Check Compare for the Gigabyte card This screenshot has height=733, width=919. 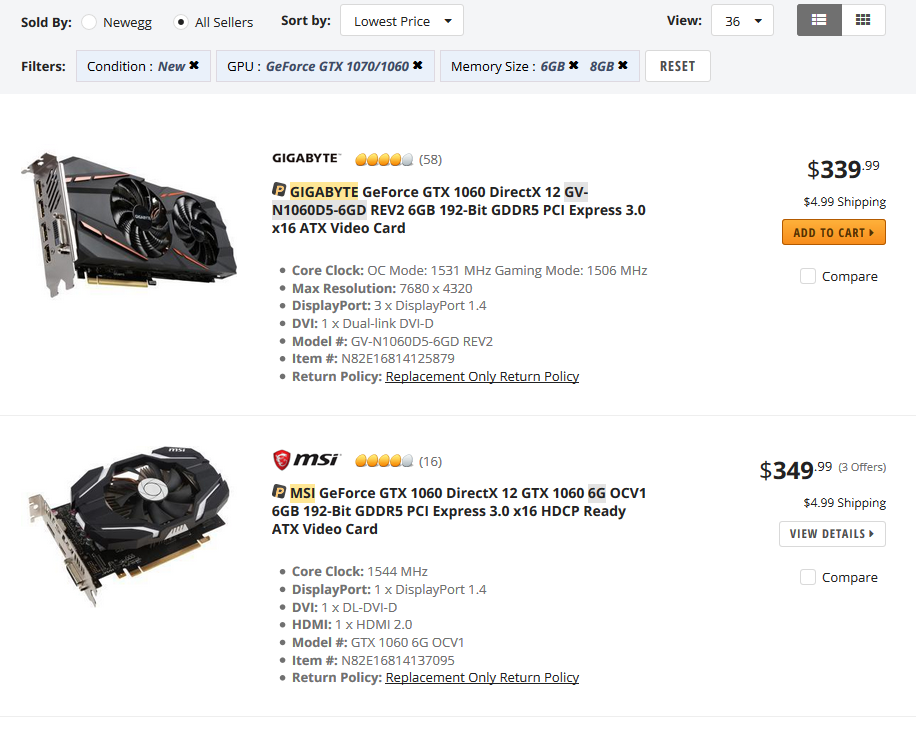pos(808,276)
